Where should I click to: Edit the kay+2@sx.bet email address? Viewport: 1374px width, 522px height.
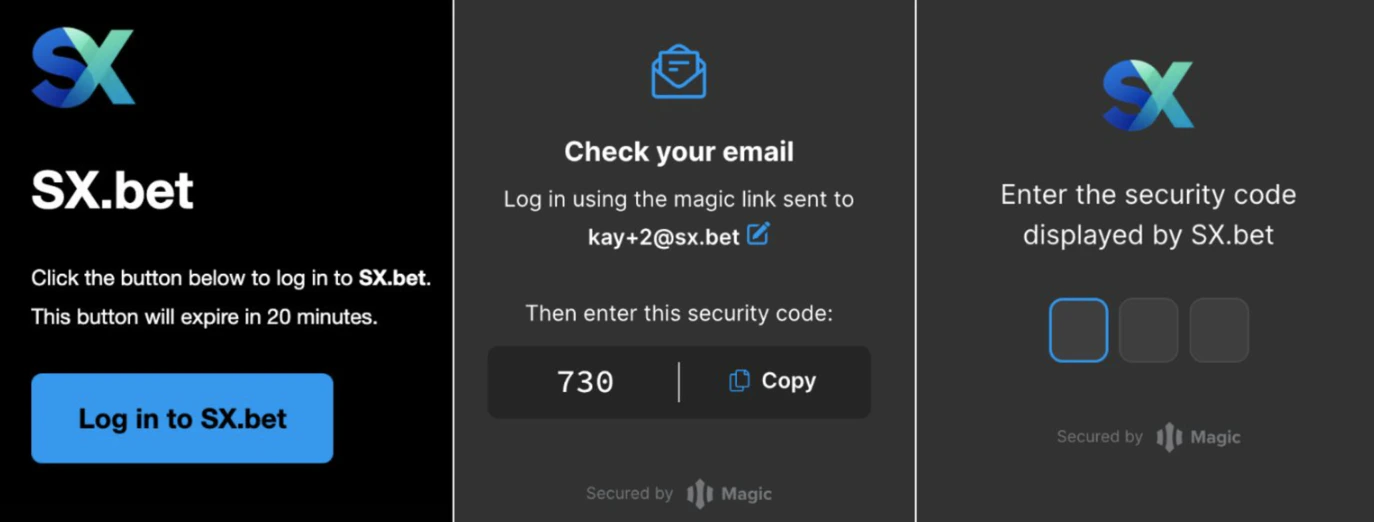(x=759, y=235)
